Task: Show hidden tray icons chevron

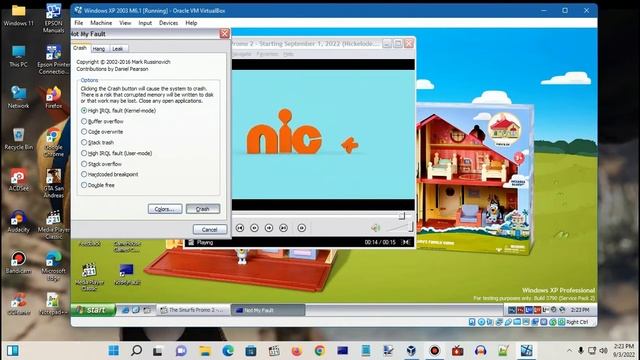Action: (x=569, y=351)
